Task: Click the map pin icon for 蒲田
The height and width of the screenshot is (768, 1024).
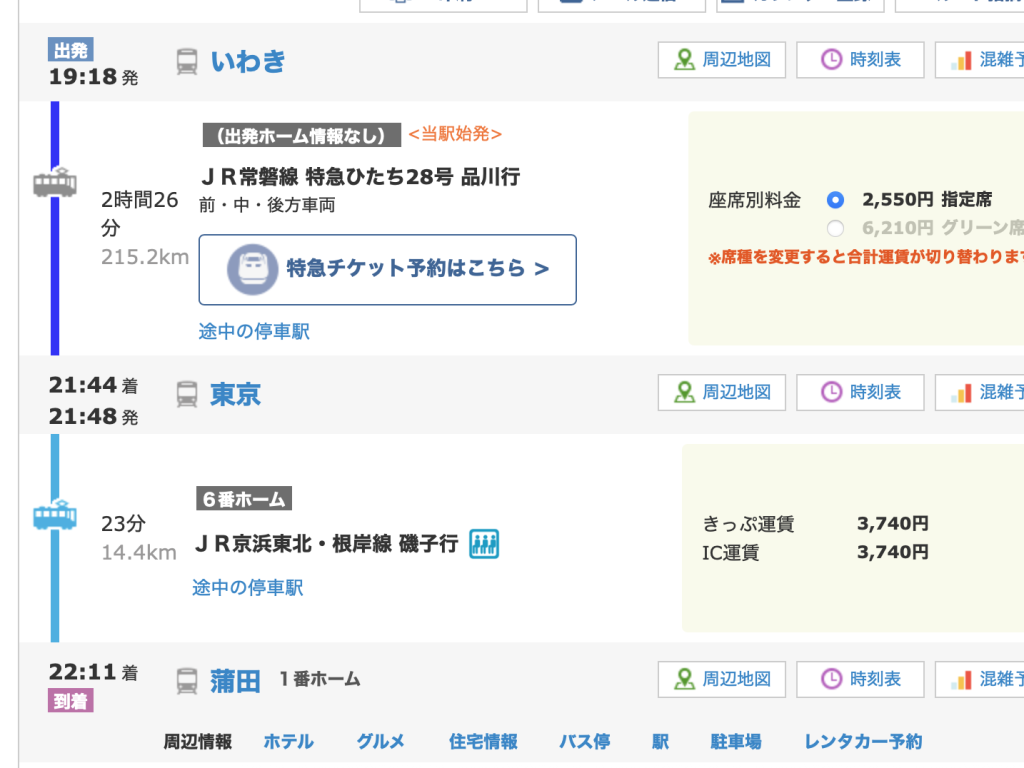Action: (x=685, y=679)
